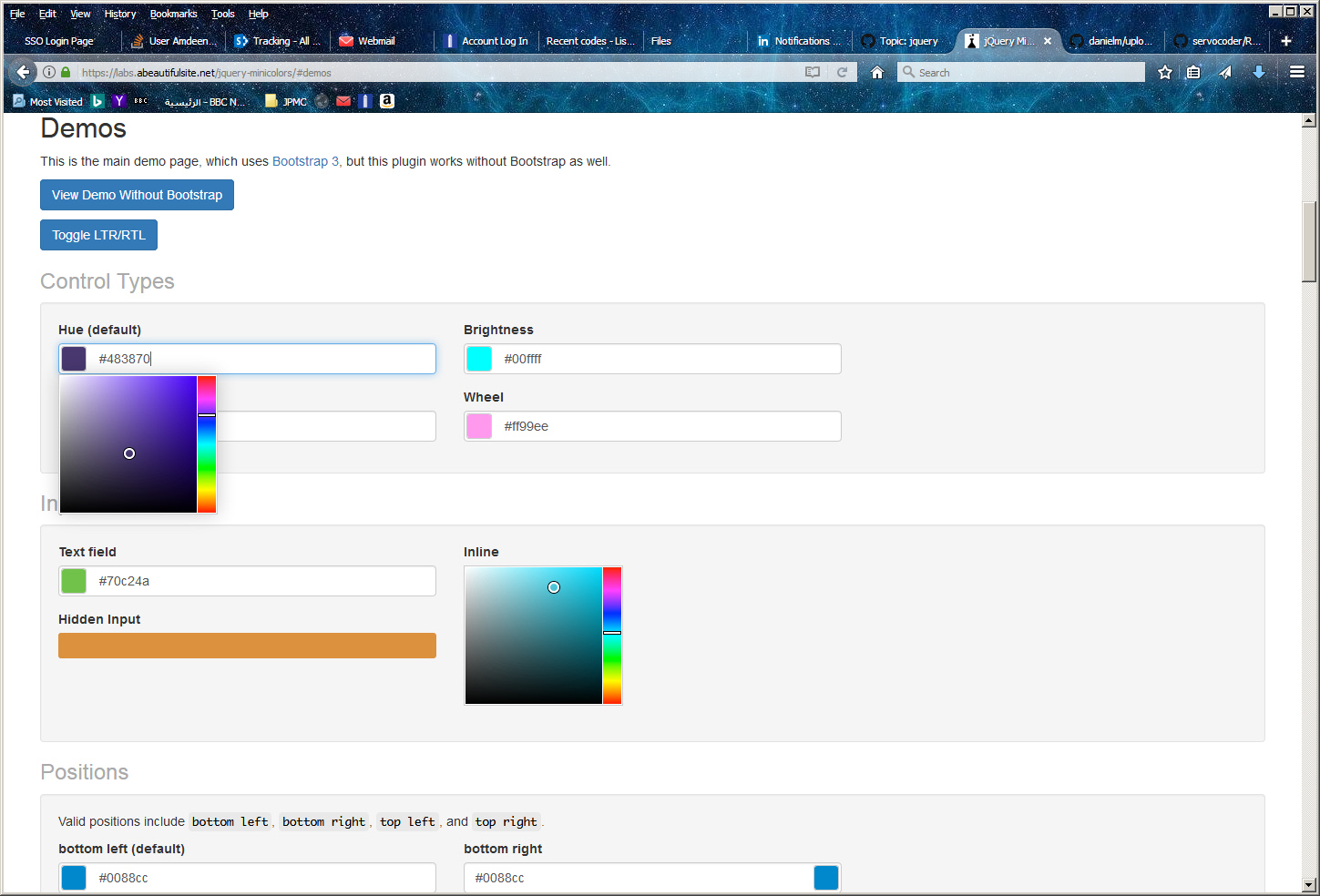Open the hamburger menu in Firefox
Screen dimensions: 1320x896
[x=1297, y=72]
